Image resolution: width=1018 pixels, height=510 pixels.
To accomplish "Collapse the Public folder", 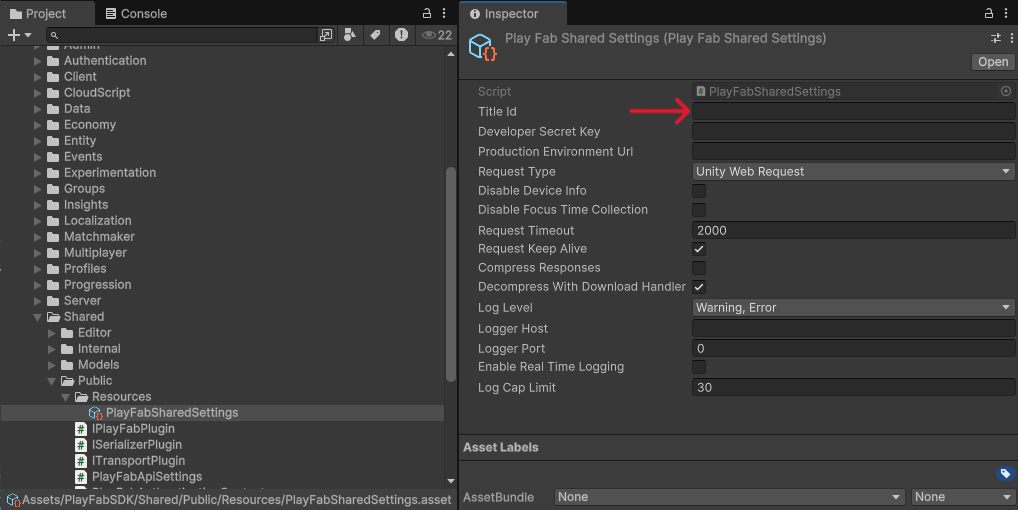I will click(51, 382).
